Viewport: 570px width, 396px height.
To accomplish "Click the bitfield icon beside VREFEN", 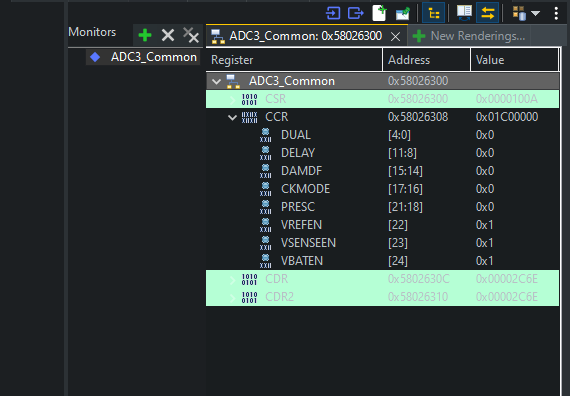I will (266, 225).
